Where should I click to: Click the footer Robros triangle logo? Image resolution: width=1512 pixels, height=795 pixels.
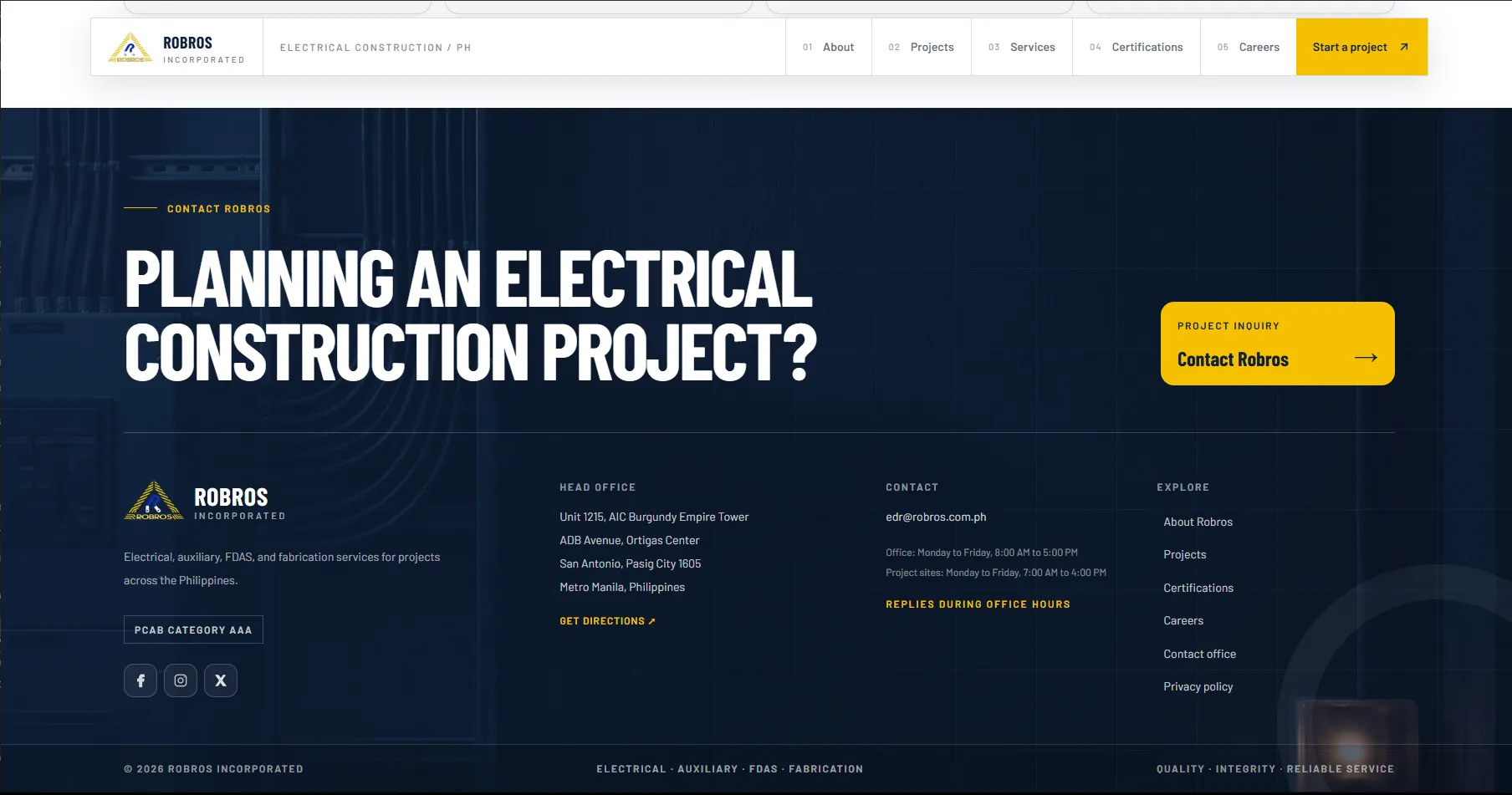click(154, 501)
